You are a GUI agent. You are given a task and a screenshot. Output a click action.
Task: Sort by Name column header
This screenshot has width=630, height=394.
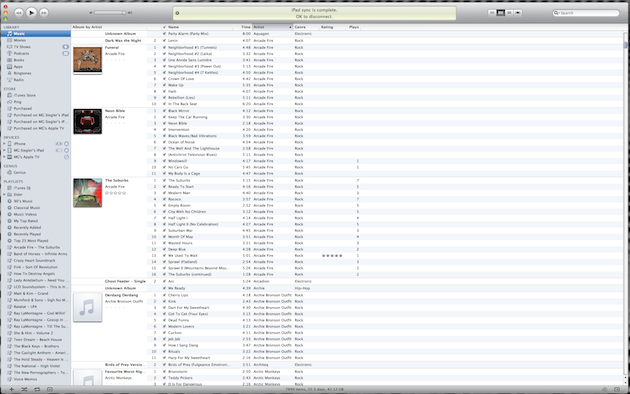tap(200, 27)
